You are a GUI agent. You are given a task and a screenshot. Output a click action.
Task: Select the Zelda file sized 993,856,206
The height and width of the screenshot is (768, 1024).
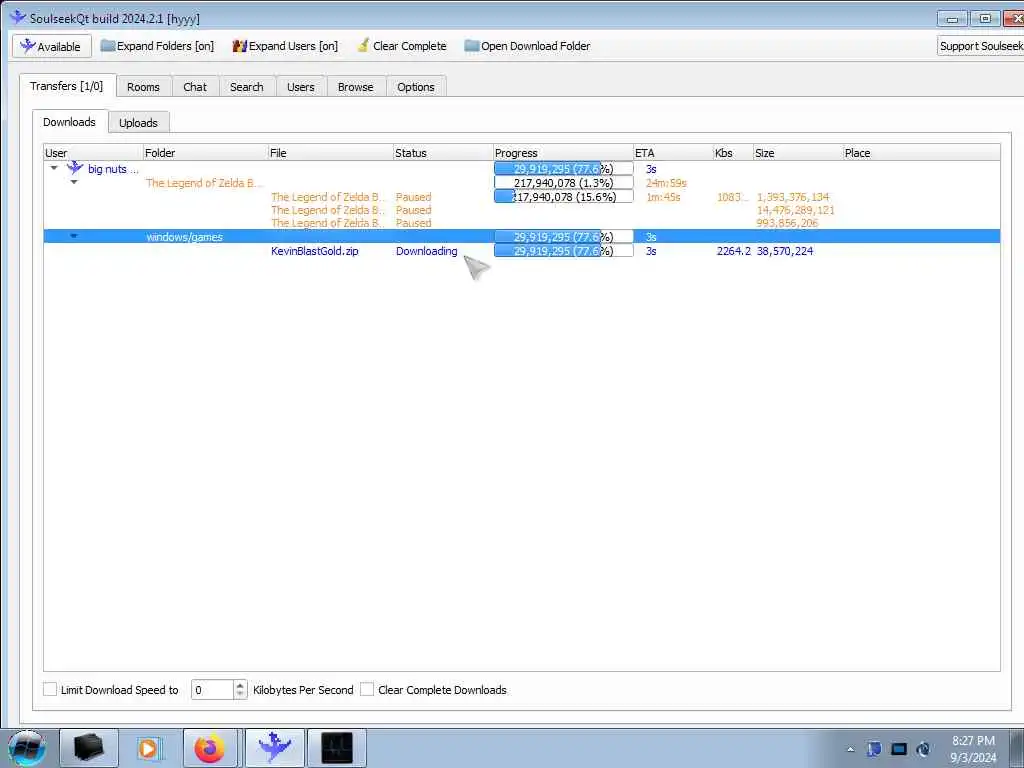(x=522, y=223)
